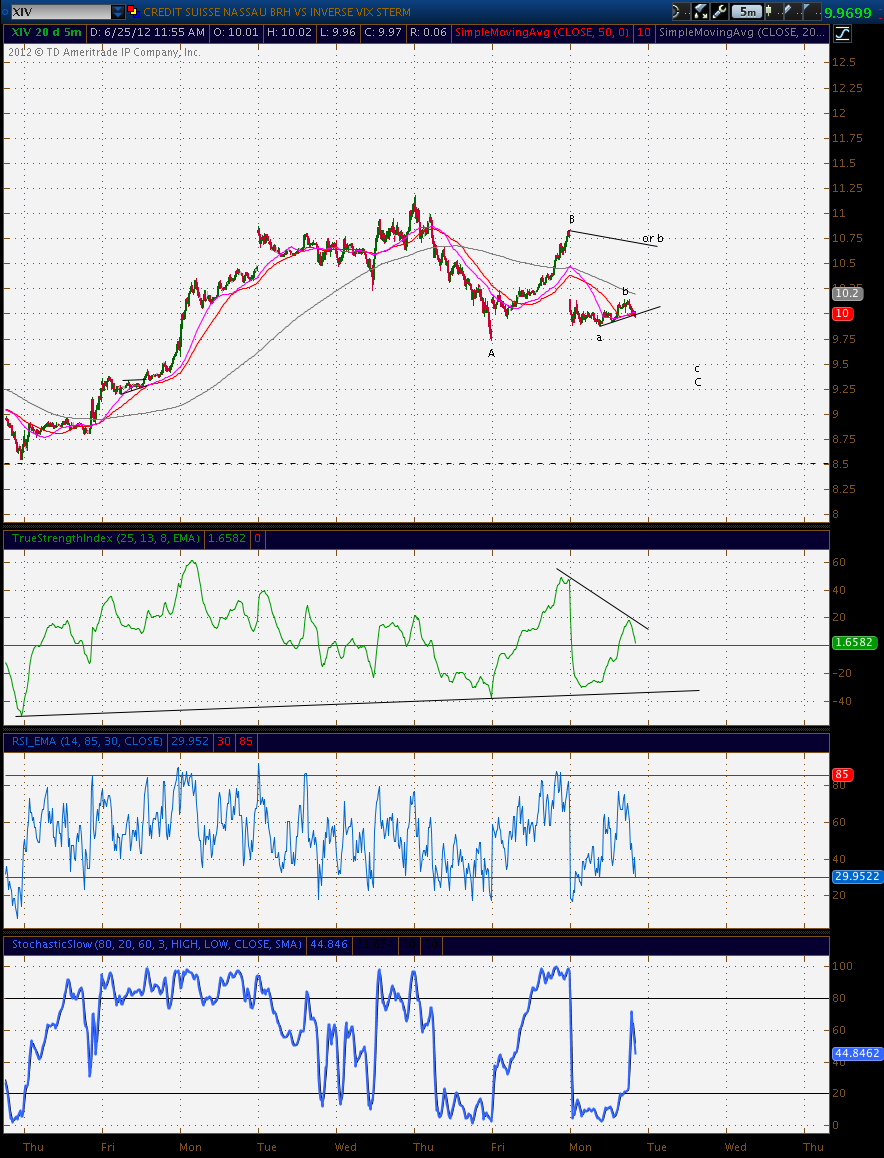The height and width of the screenshot is (1158, 884).
Task: Click RSI_EMA header value 29.952
Action: tap(190, 741)
